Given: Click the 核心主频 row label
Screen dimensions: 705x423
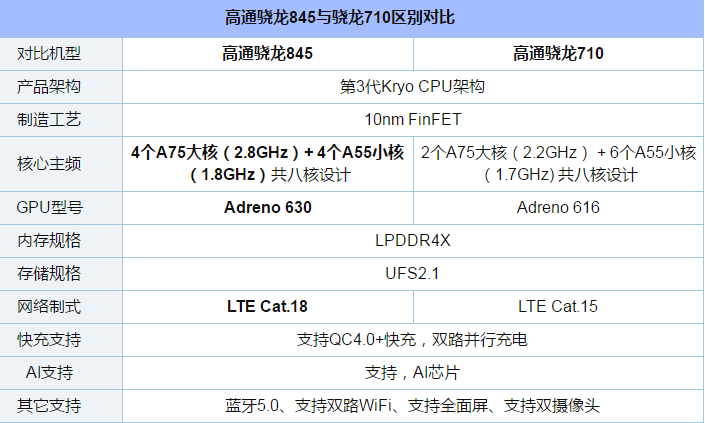Looking at the screenshot, I should click(x=49, y=164).
